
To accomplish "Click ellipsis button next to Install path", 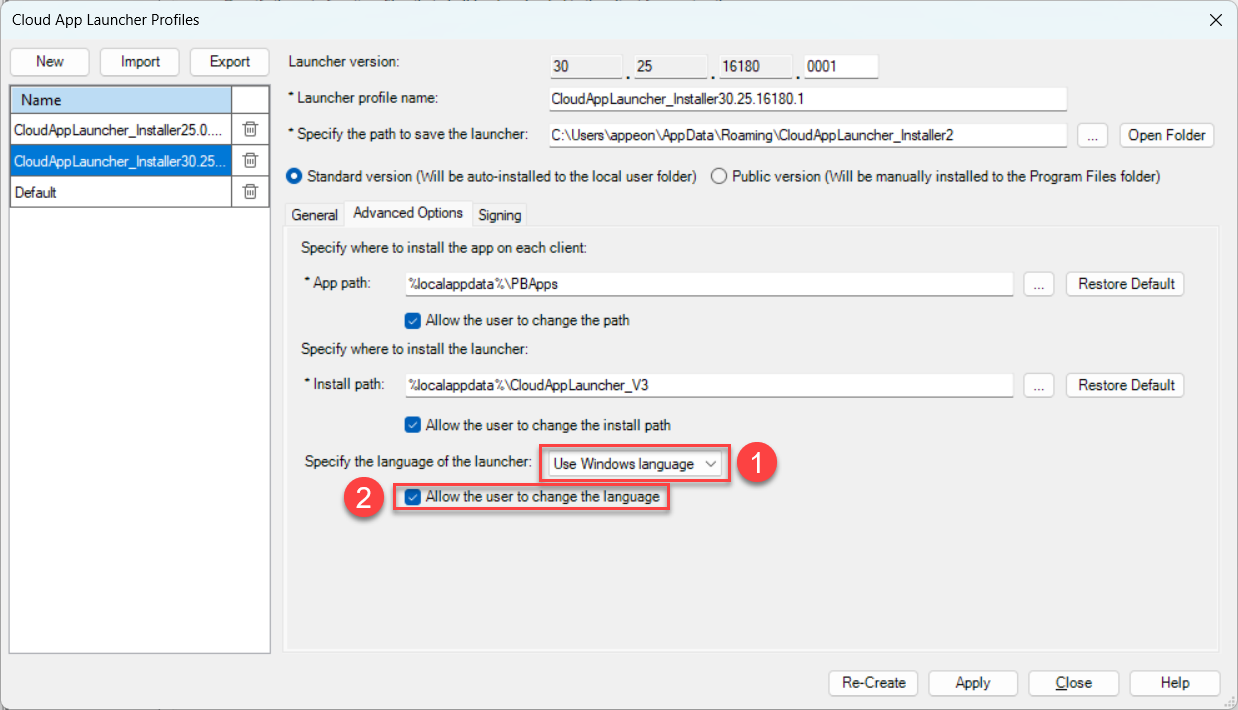I will pos(1039,385).
